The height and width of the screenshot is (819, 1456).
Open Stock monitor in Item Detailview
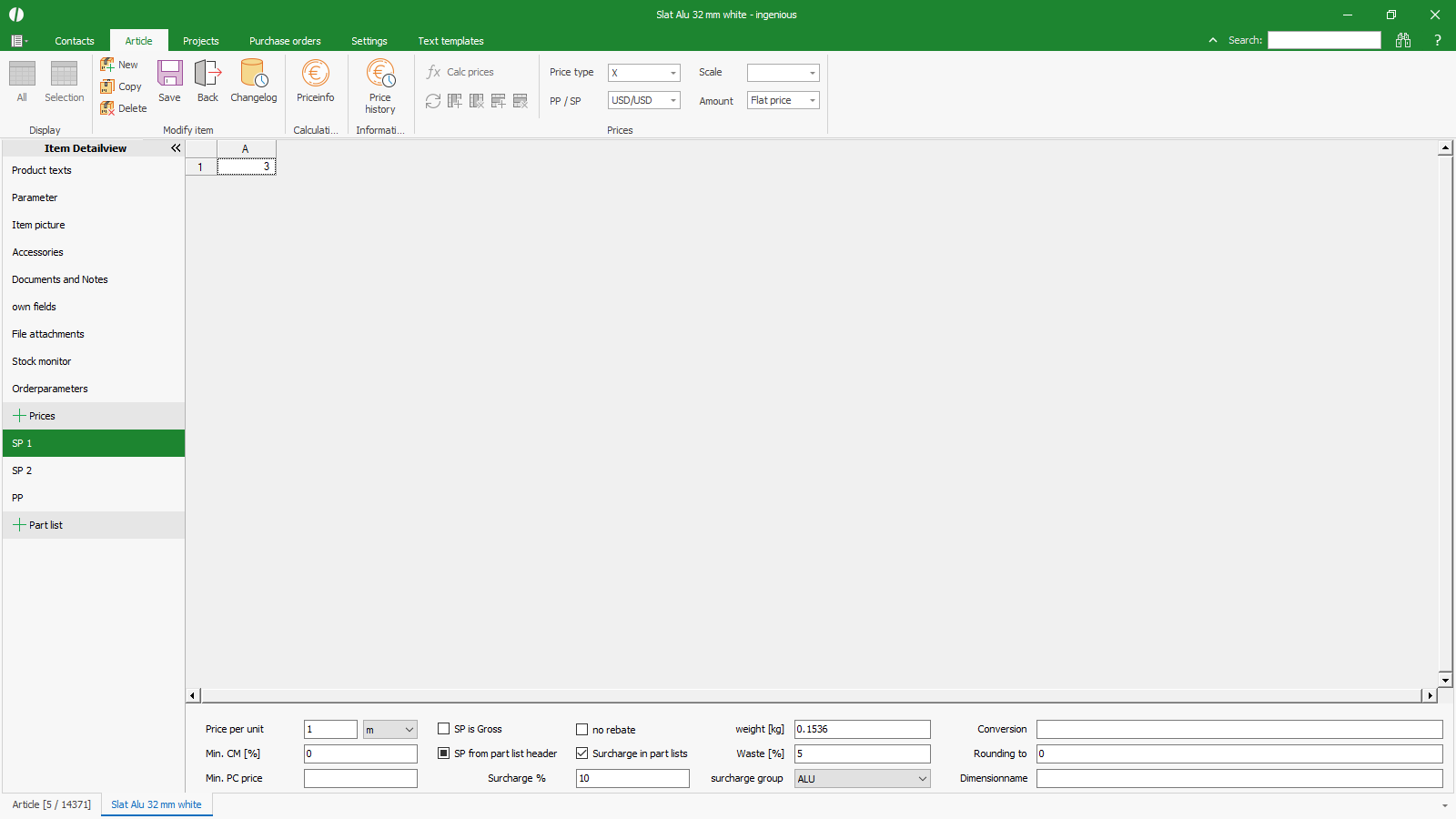pyautogui.click(x=41, y=361)
